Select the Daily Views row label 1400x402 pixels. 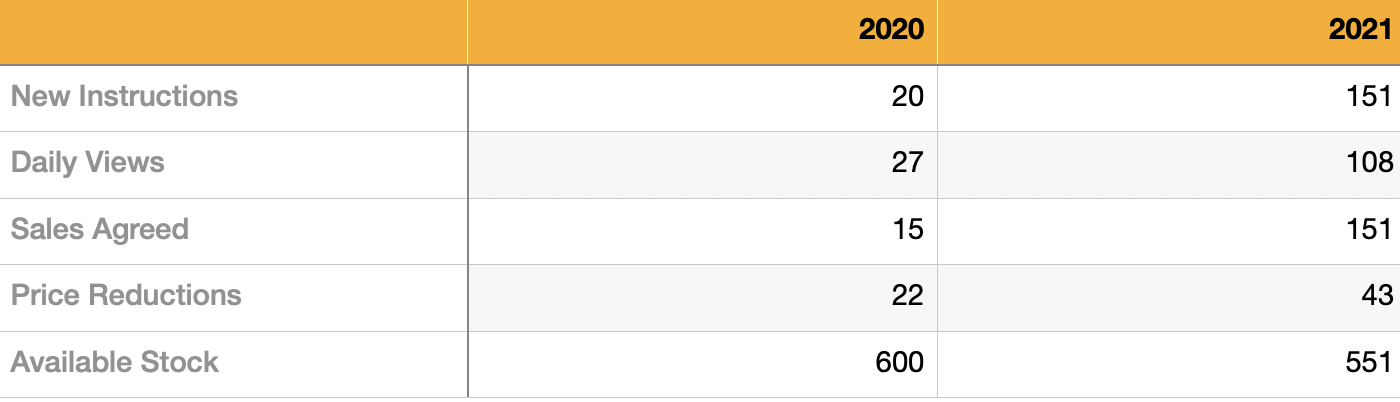click(88, 163)
